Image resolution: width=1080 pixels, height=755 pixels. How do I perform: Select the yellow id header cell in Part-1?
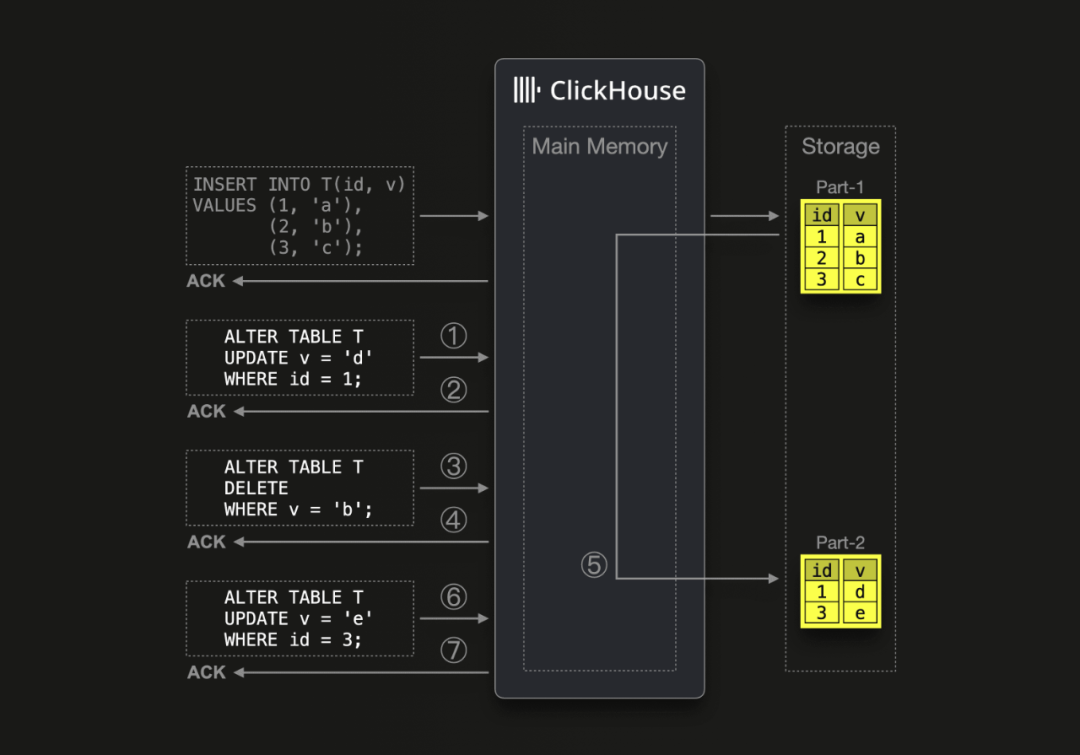click(x=821, y=214)
